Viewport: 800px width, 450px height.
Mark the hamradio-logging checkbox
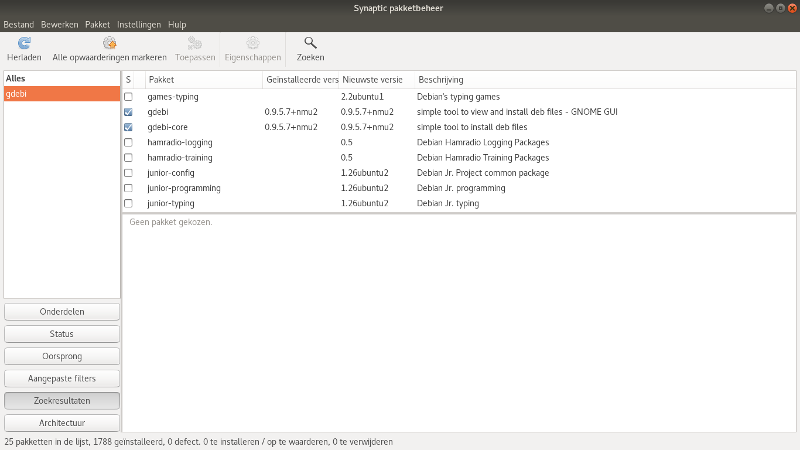point(128,142)
